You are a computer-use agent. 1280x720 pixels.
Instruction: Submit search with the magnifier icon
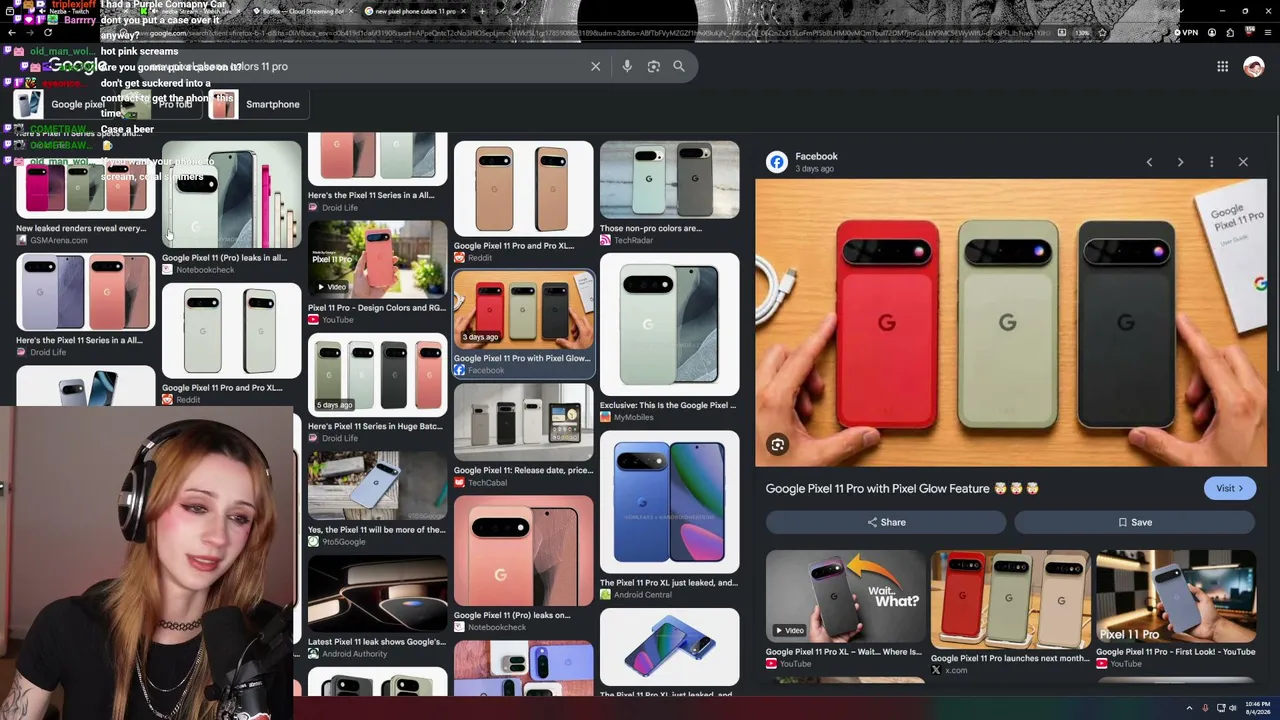click(679, 66)
